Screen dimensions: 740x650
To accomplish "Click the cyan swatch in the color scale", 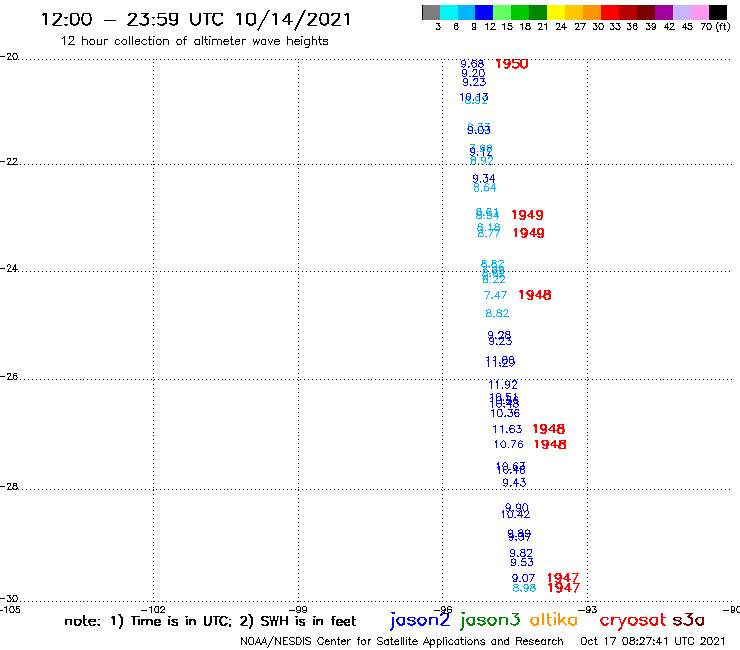I will pyautogui.click(x=449, y=12).
